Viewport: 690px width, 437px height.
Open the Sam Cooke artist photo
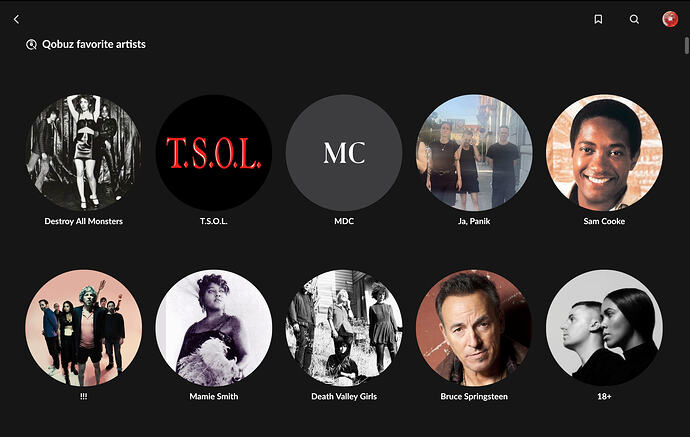[x=604, y=153]
